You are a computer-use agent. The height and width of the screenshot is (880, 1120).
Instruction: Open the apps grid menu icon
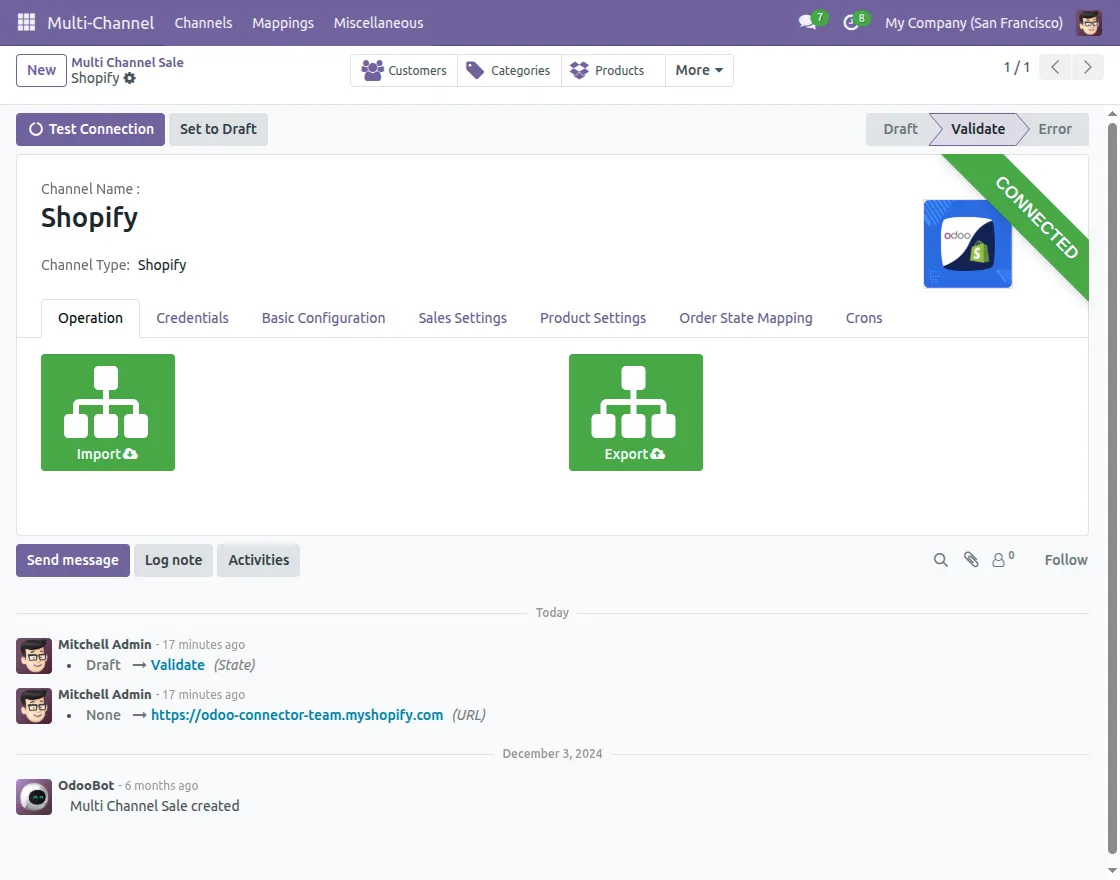coord(26,22)
